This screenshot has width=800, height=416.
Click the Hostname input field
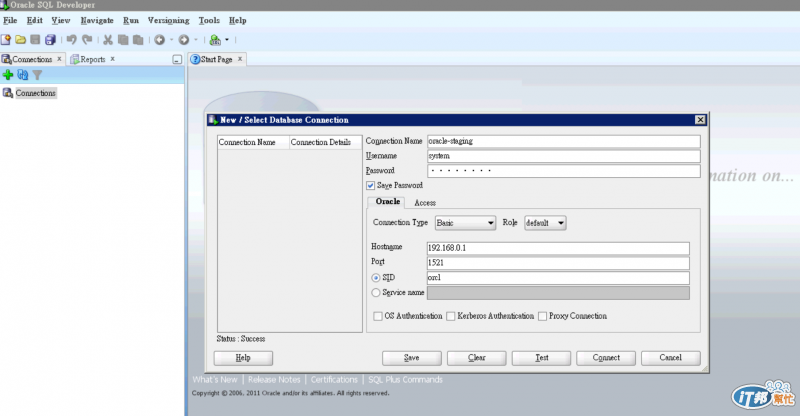click(558, 248)
